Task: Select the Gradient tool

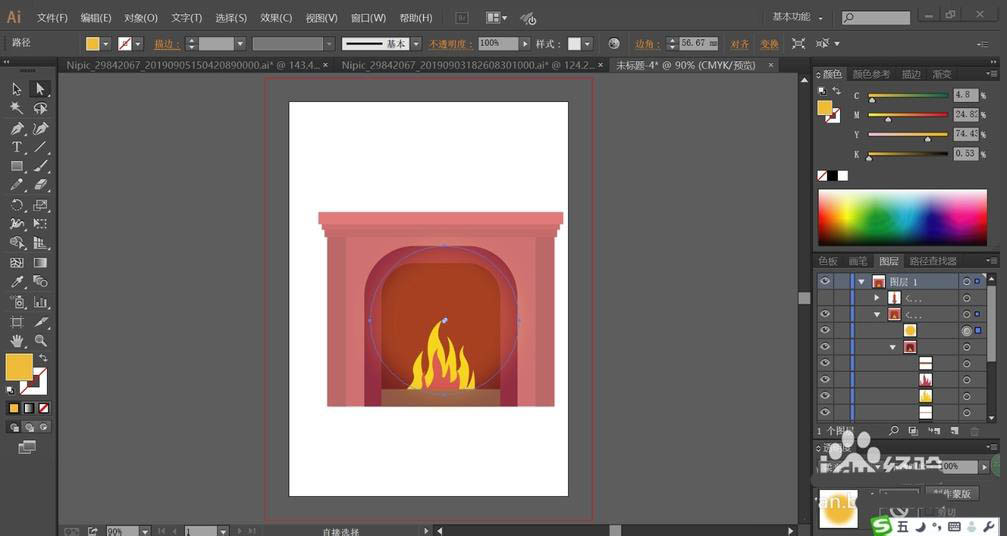Action: (x=40, y=263)
